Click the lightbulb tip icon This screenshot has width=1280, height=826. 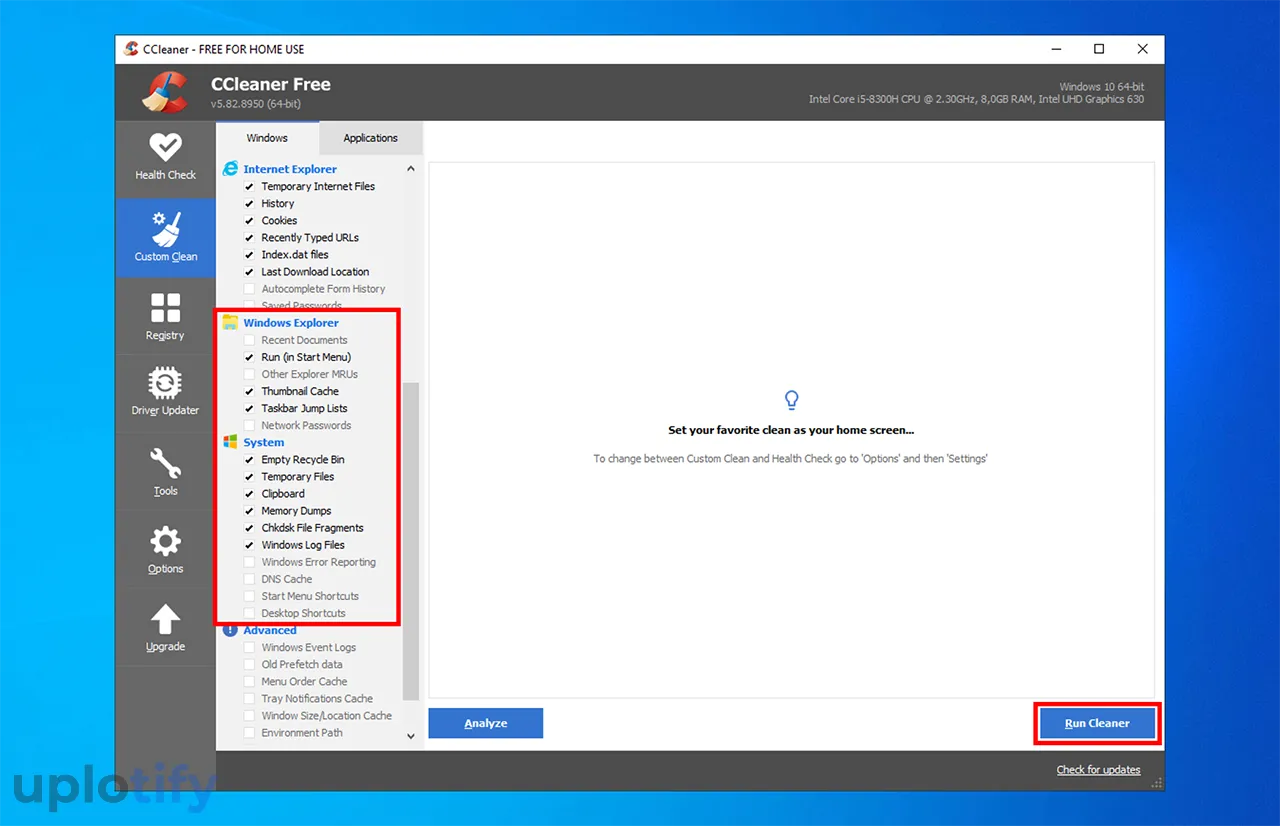point(791,400)
